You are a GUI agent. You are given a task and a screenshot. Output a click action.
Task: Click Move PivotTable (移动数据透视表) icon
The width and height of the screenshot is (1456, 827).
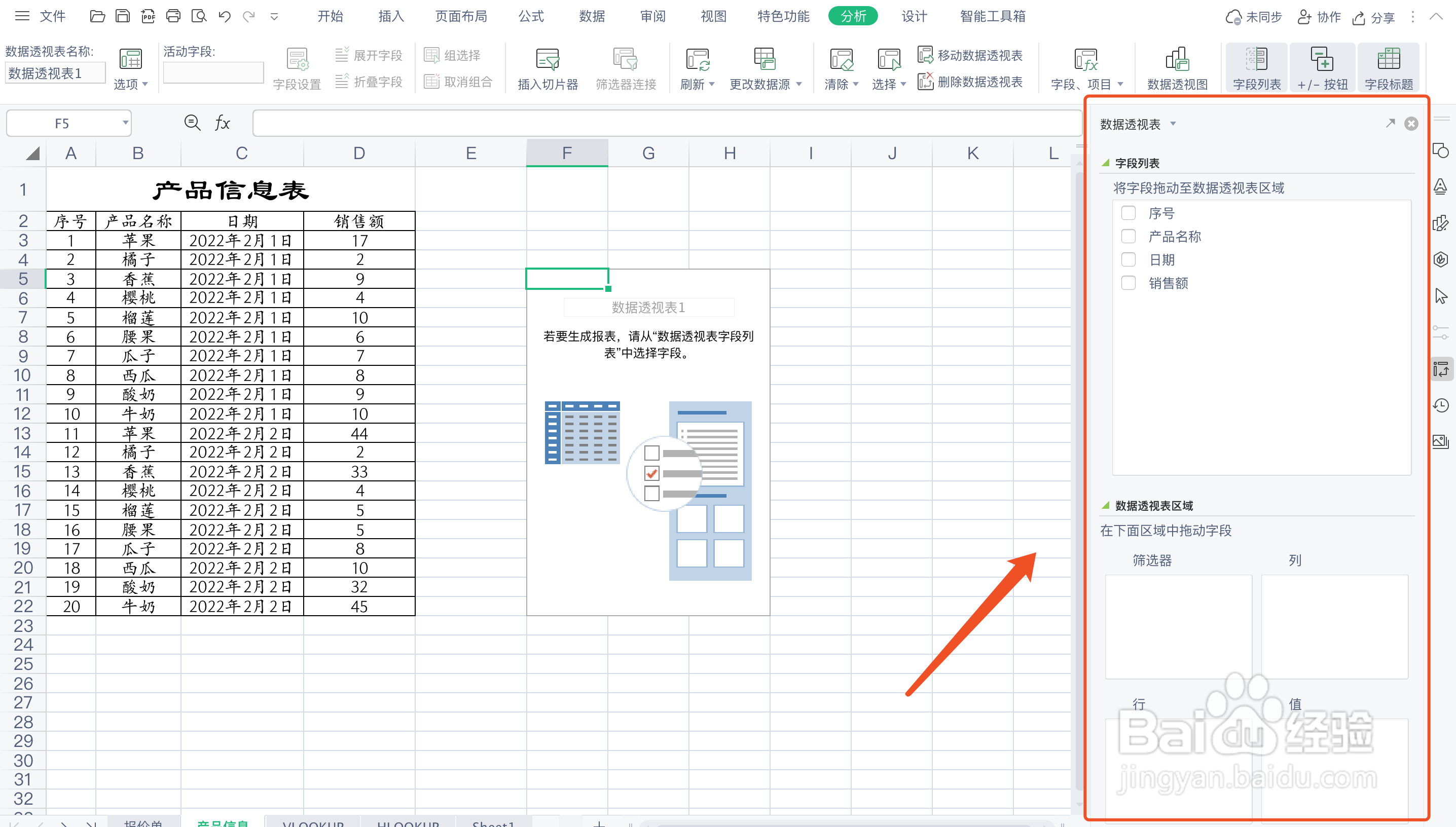(x=925, y=55)
